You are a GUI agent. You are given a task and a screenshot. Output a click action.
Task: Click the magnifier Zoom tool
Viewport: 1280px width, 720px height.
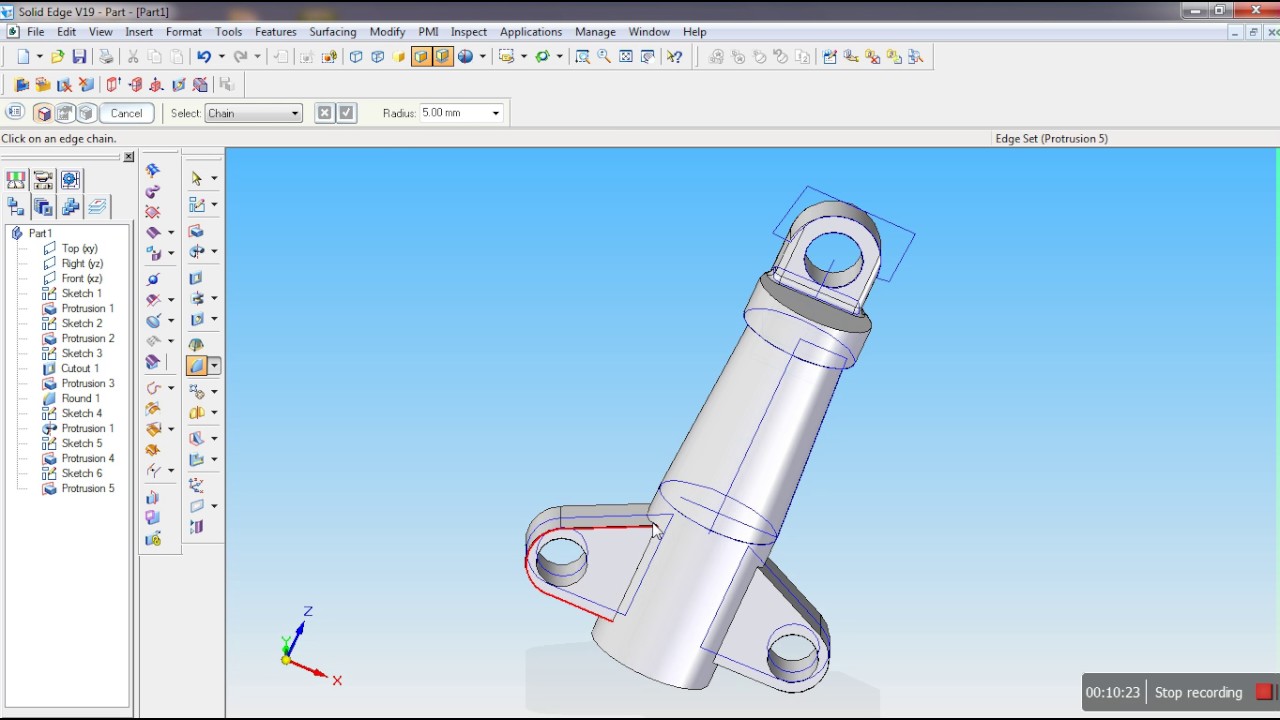tap(604, 57)
